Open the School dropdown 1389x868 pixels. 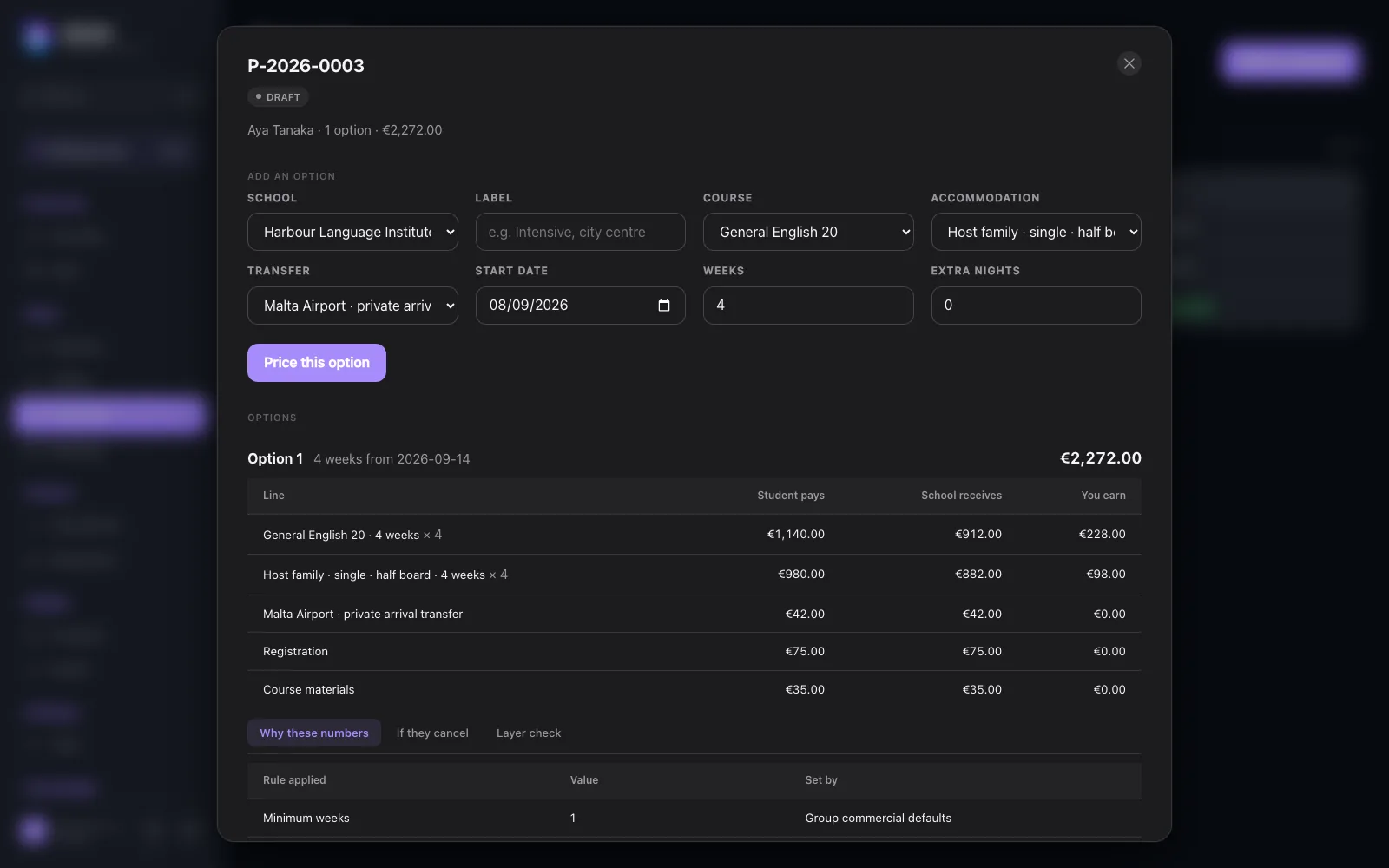(x=352, y=232)
